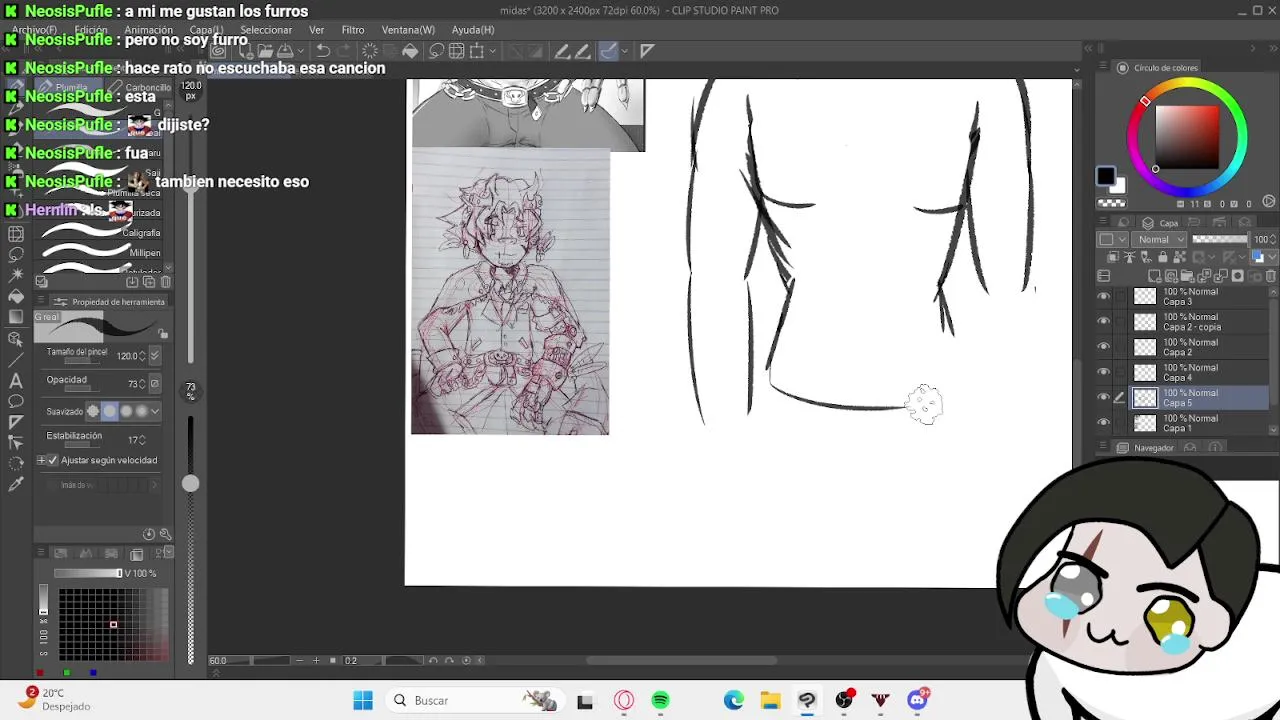Click the wrench icon in Tool Property

165,534
